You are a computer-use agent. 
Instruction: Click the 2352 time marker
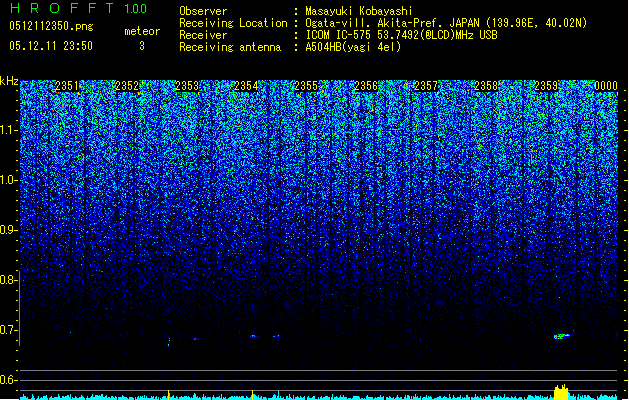(127, 86)
